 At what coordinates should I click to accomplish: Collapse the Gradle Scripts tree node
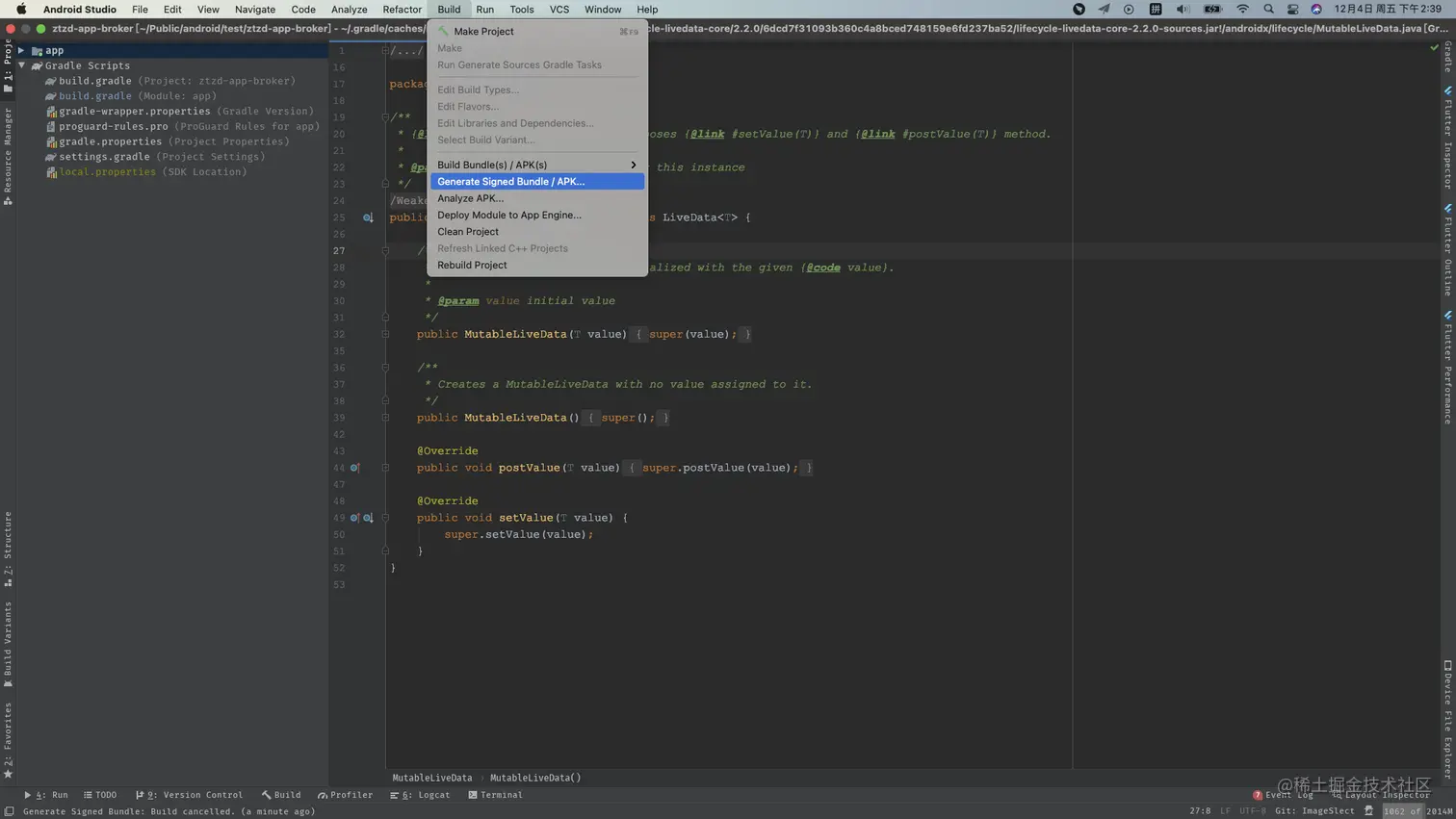click(x=21, y=65)
